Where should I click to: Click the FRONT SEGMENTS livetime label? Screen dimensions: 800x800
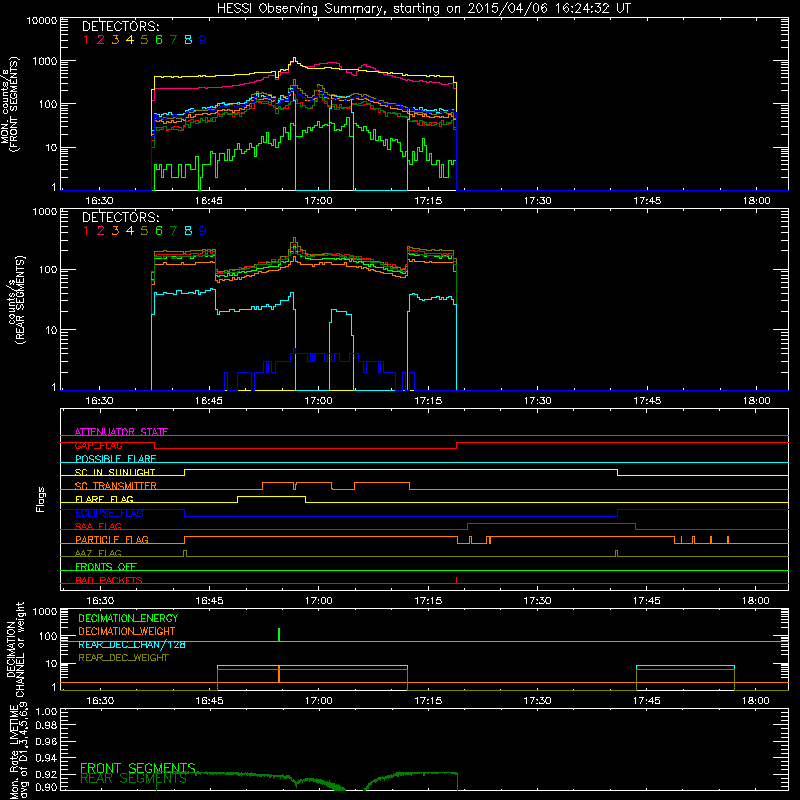click(138, 768)
